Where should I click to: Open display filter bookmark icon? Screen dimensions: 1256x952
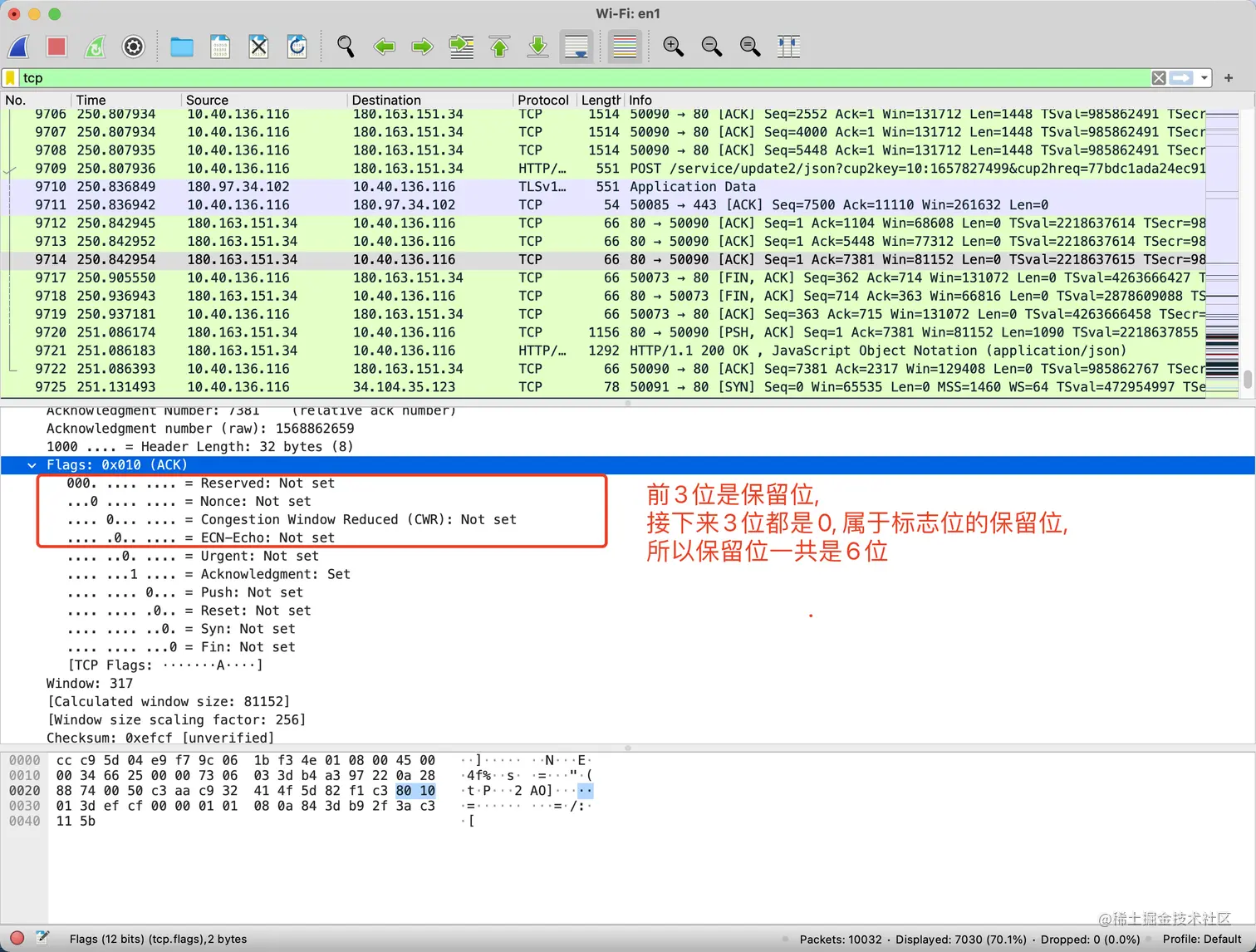click(x=10, y=78)
